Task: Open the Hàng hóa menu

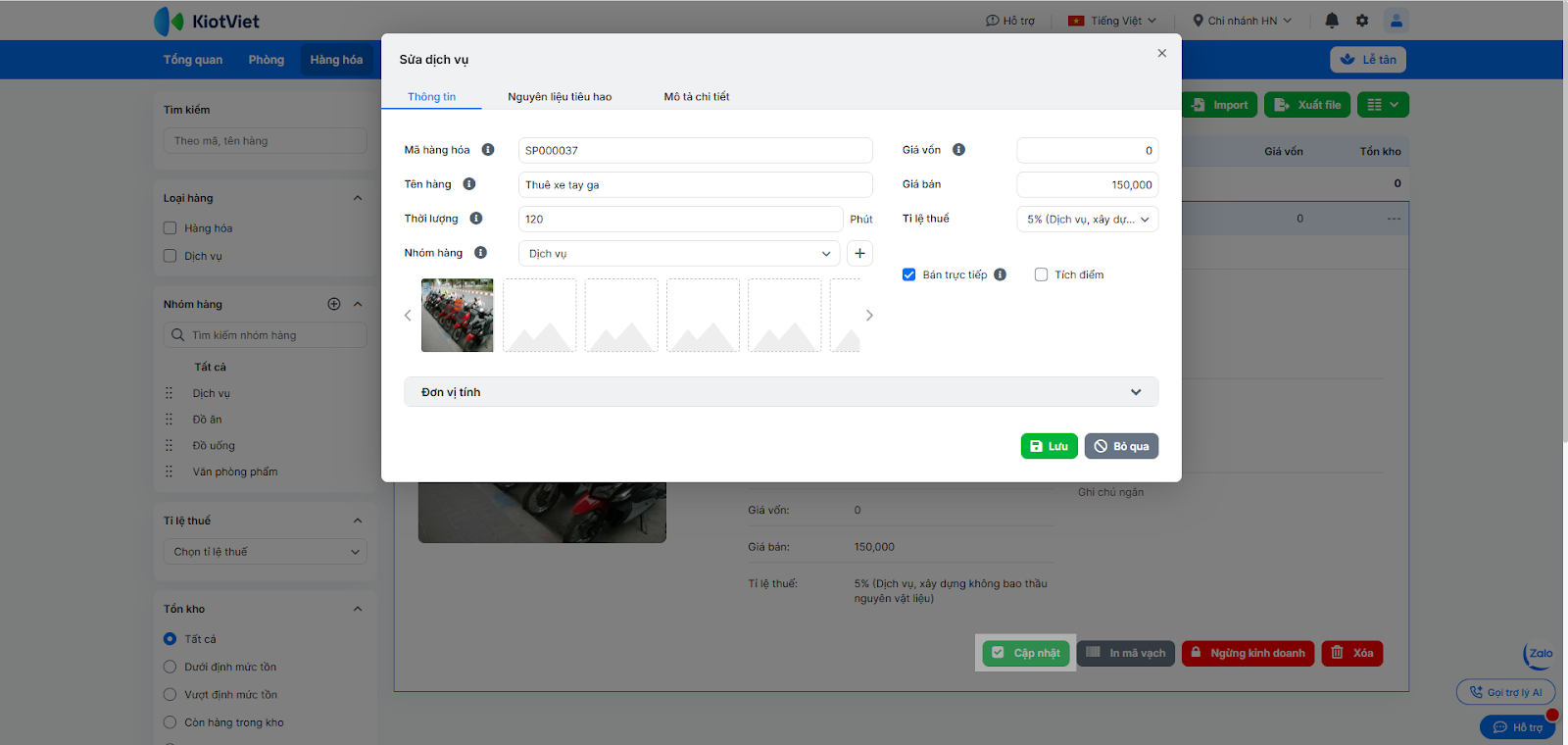Action: 336,60
